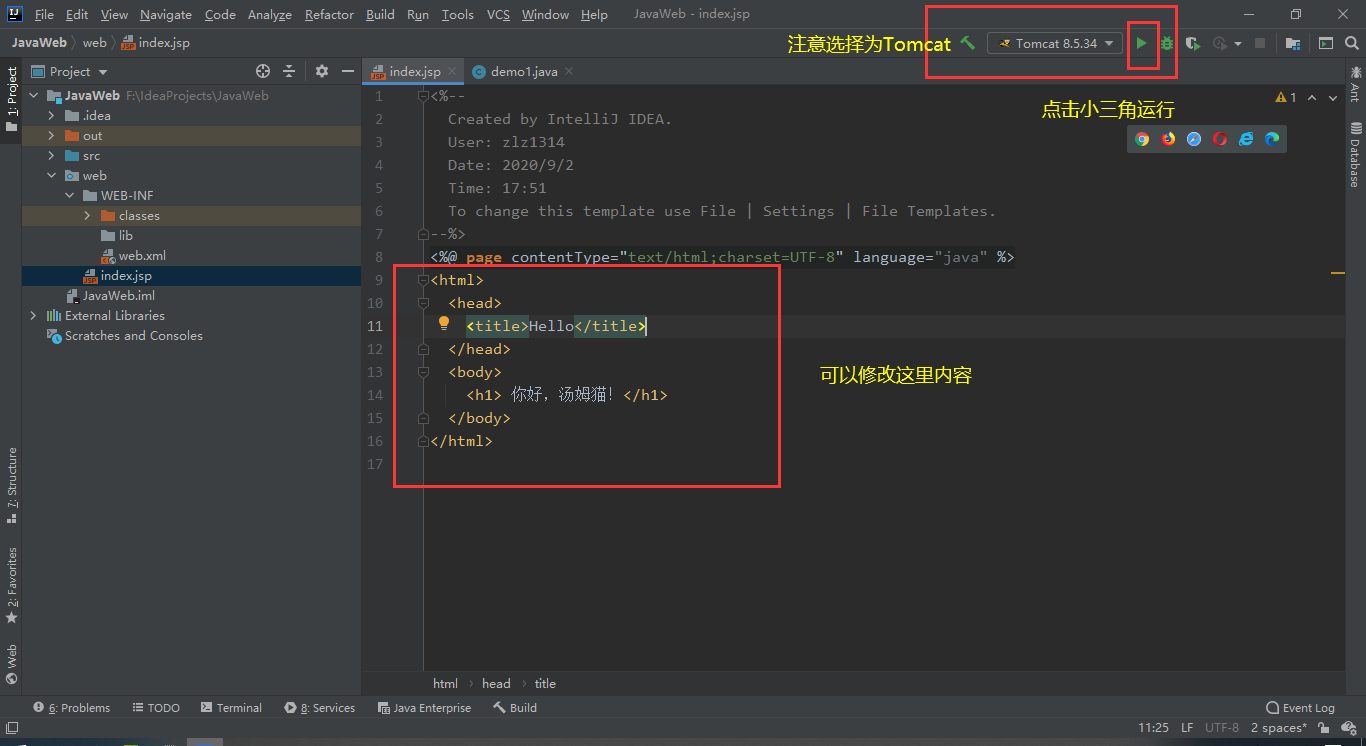
Task: Toggle read-only lock icon in status bar
Action: 1326,728
